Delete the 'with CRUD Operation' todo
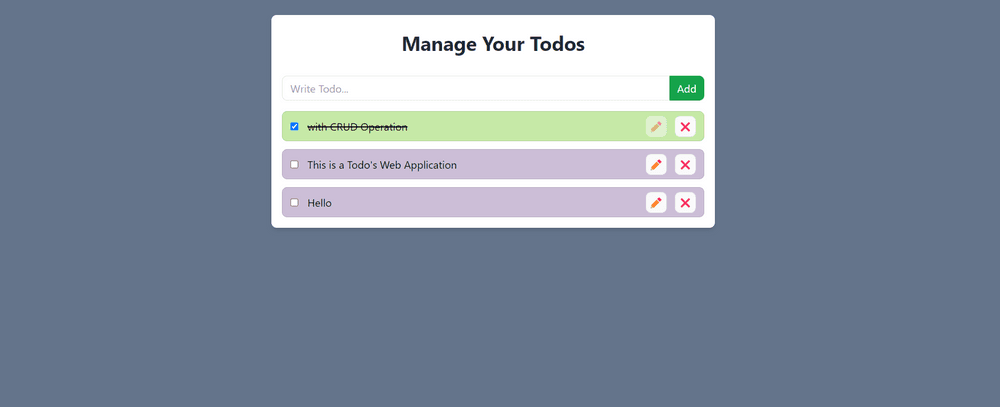Image resolution: width=1000 pixels, height=407 pixels. (685, 126)
